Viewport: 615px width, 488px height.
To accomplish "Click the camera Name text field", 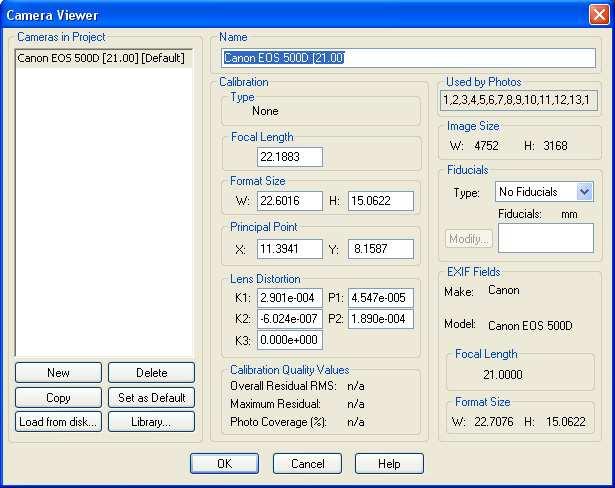I will pos(408,58).
